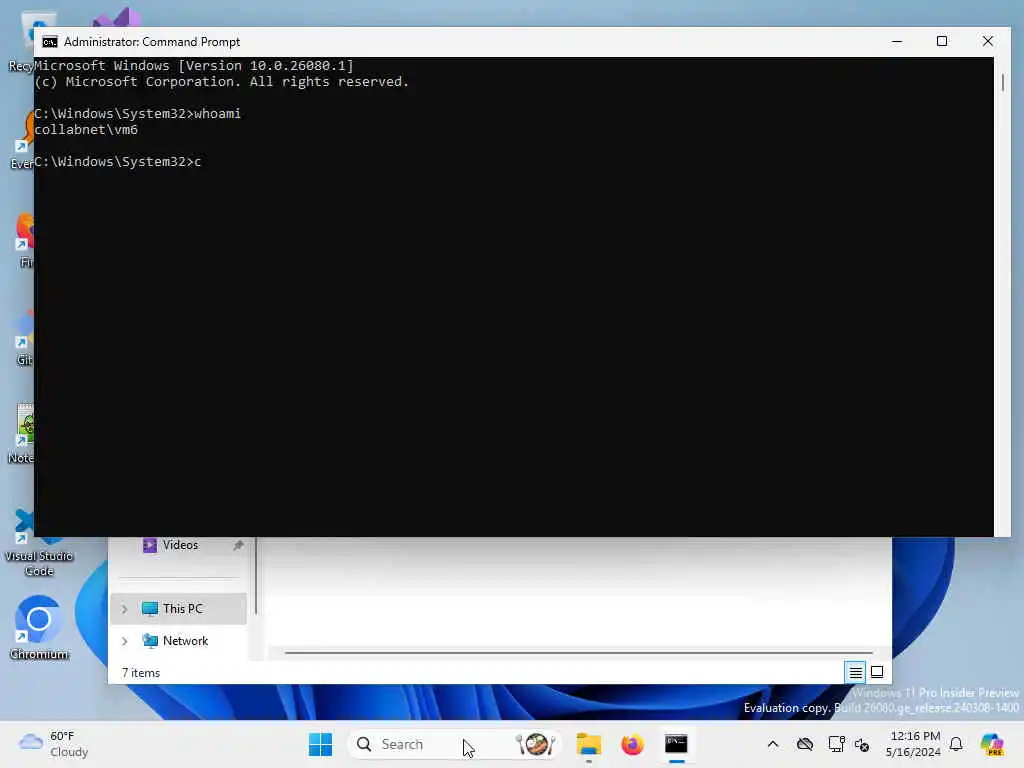This screenshot has height=768, width=1024.
Task: Select This PC in File Explorer sidebar
Action: click(x=178, y=609)
